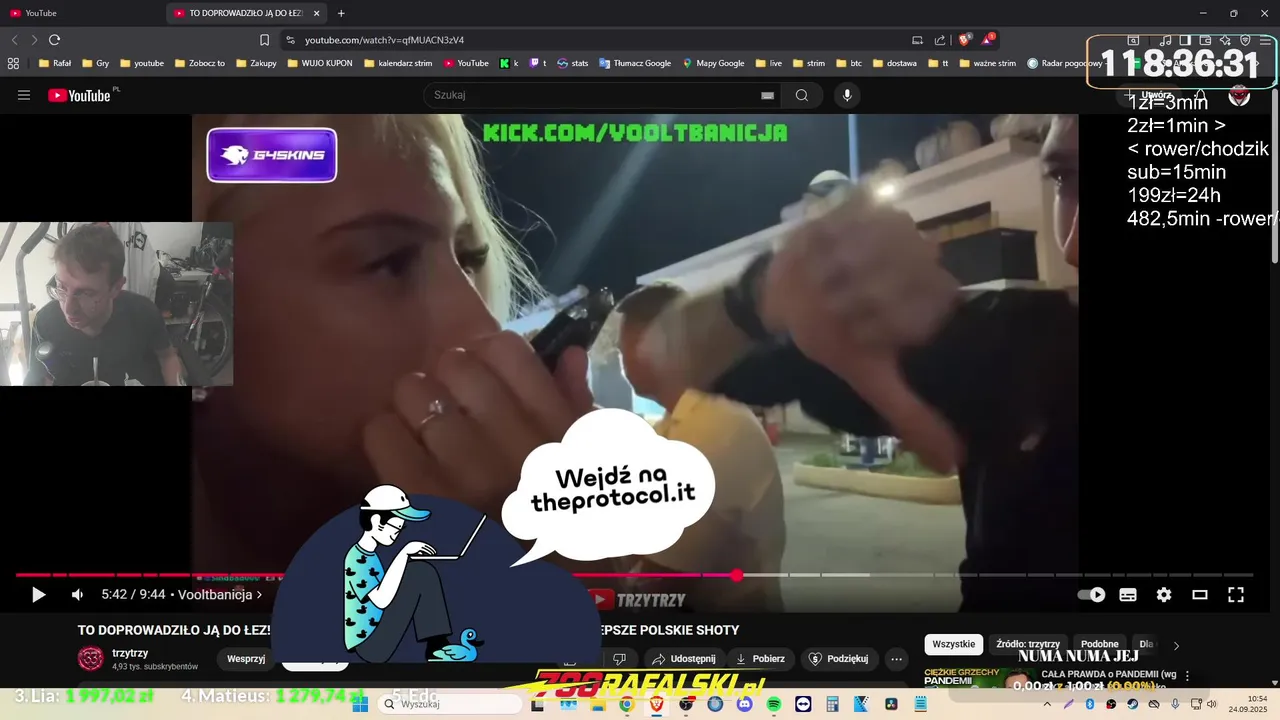Select the Źródło: trzytrzy chip

point(1028,645)
